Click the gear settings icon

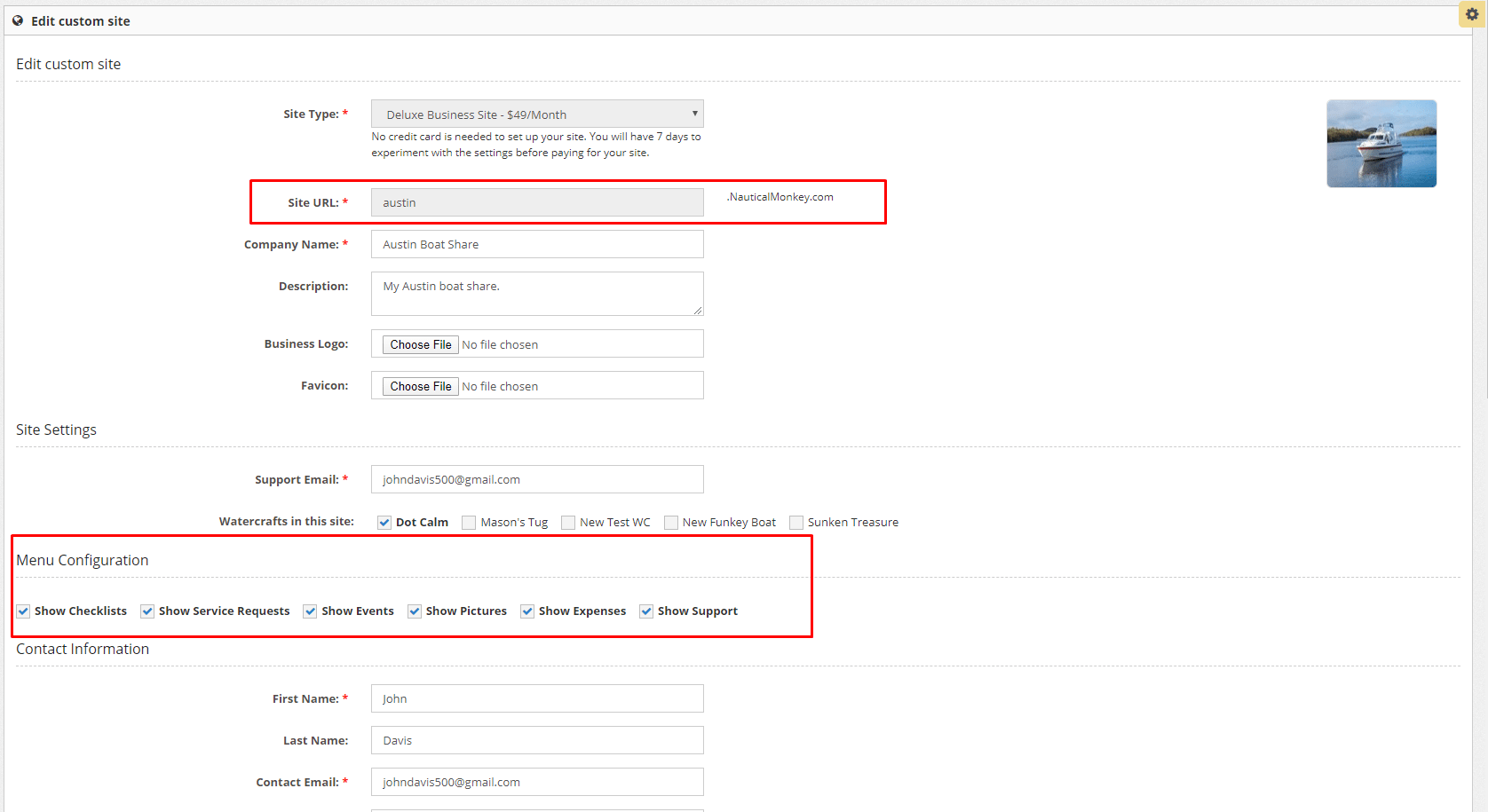[1471, 14]
